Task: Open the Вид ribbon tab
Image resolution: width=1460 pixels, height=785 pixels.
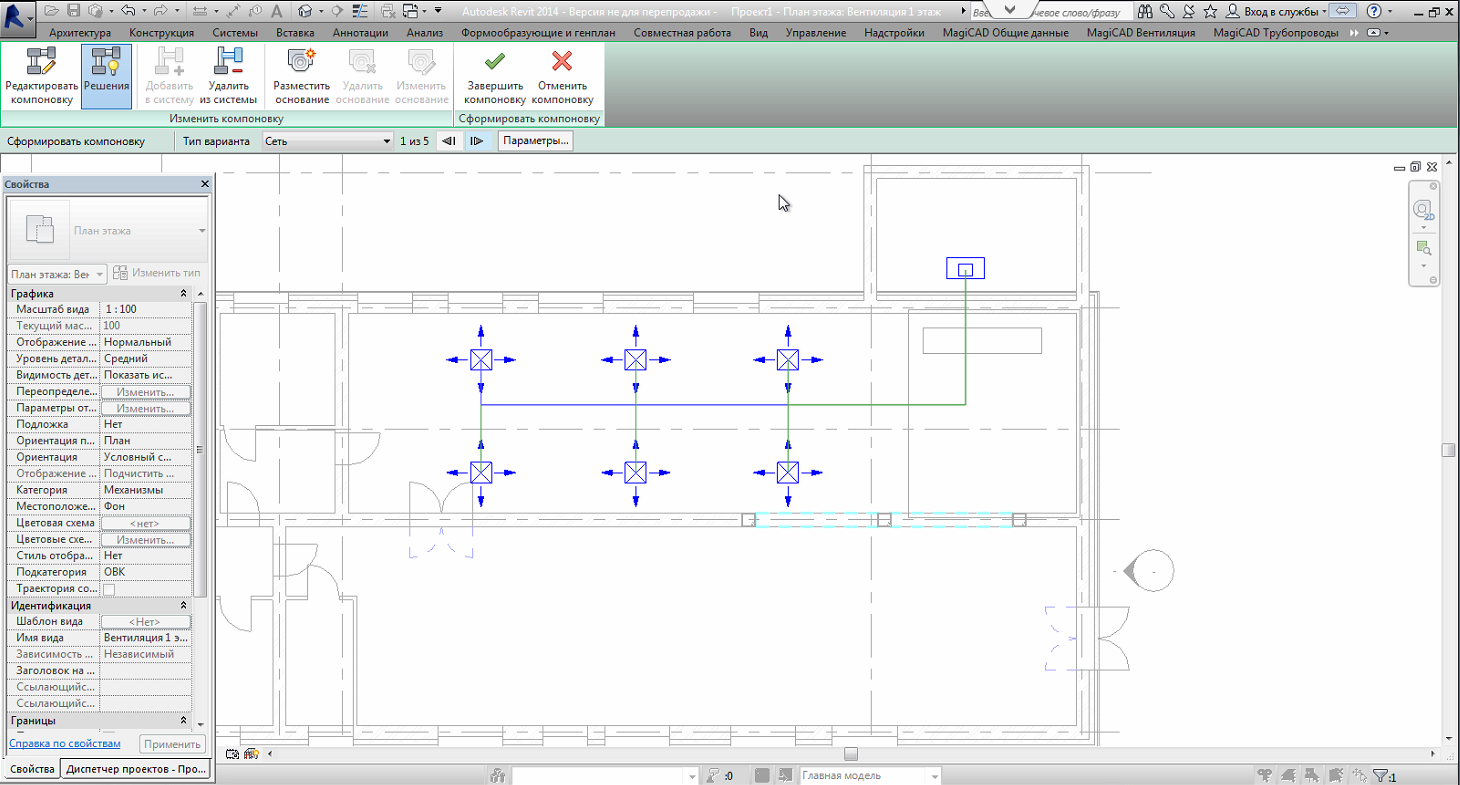Action: [758, 32]
